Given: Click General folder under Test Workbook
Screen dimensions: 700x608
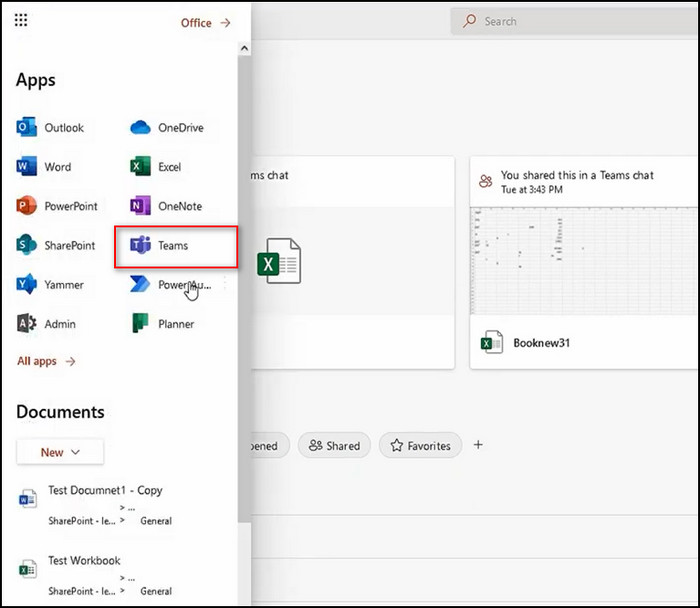Looking at the screenshot, I should coord(156,591).
